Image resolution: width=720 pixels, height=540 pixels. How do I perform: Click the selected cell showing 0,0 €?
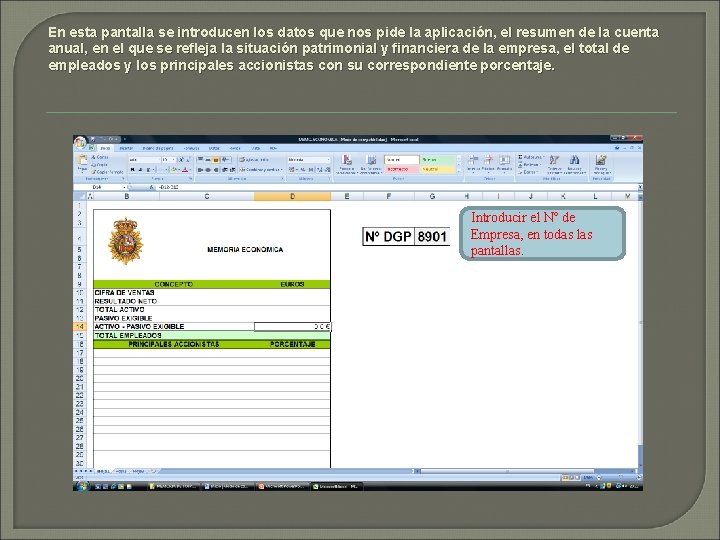pyautogui.click(x=292, y=326)
